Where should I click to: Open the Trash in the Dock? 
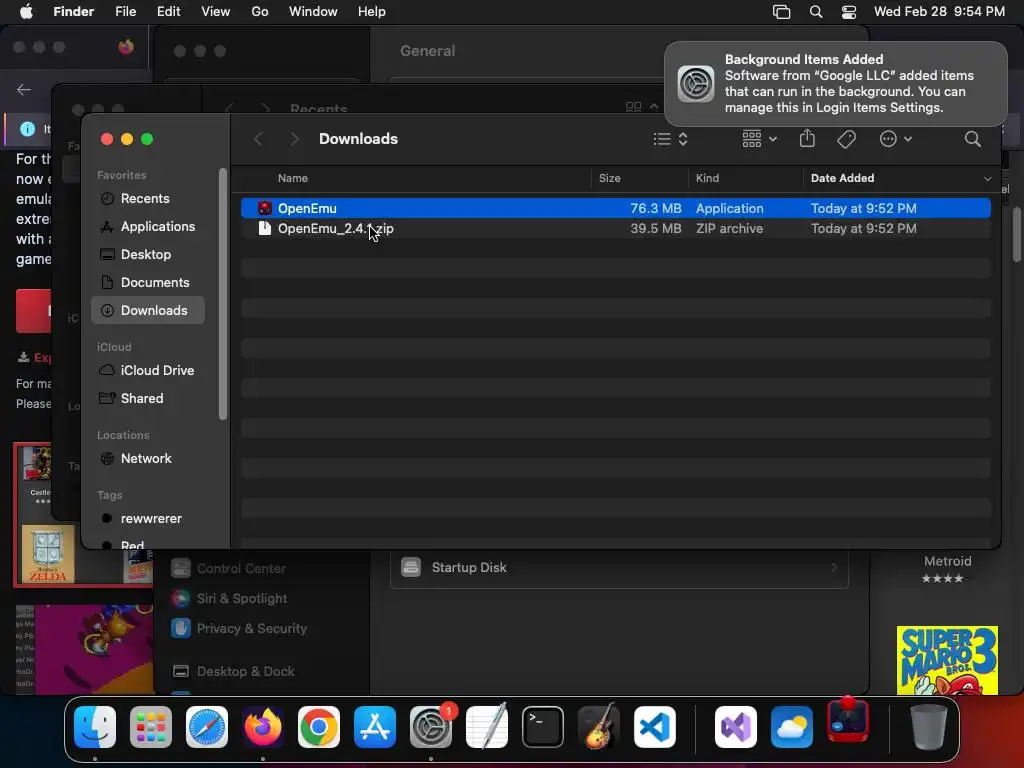point(929,727)
